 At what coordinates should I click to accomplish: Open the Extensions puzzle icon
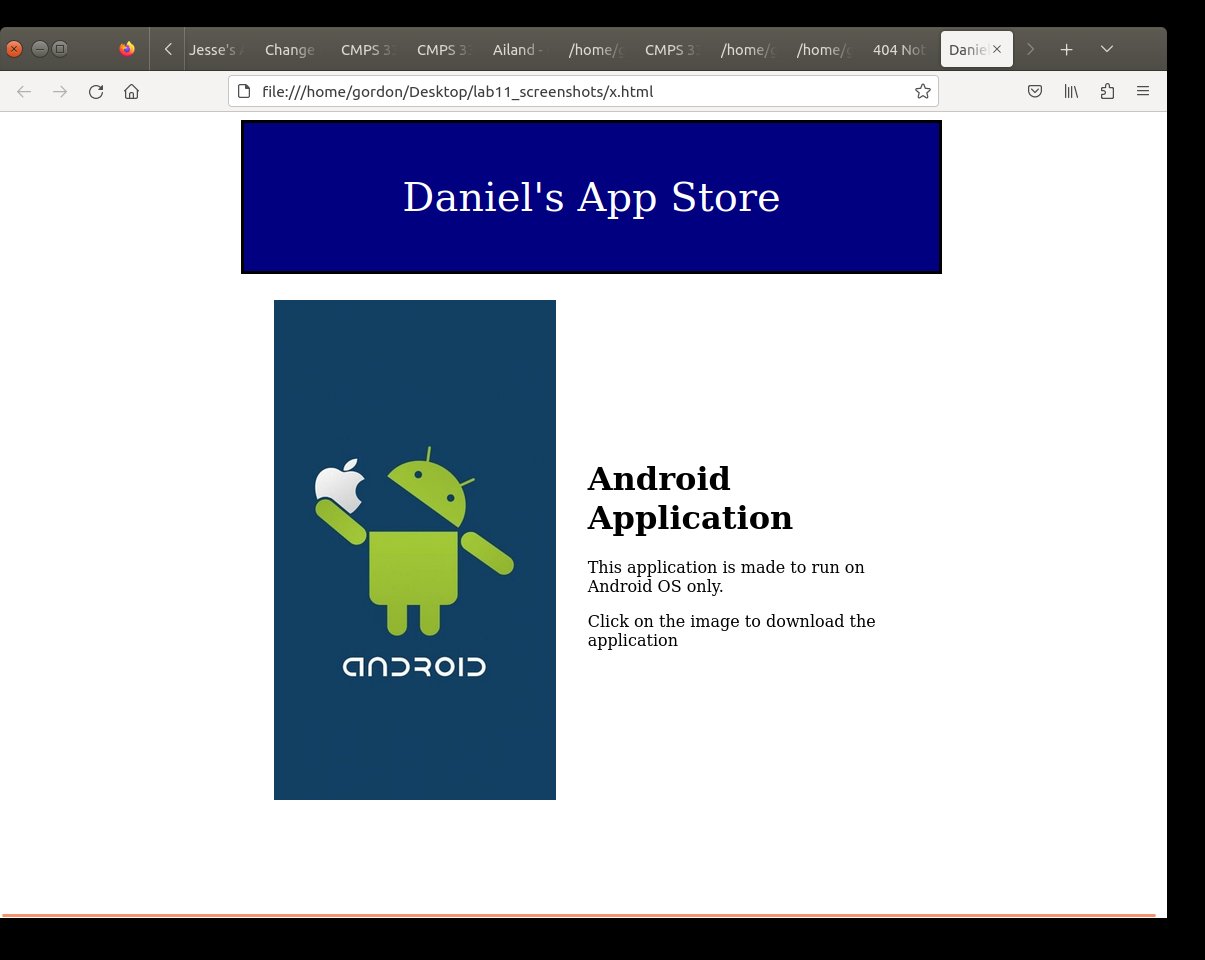1107,92
